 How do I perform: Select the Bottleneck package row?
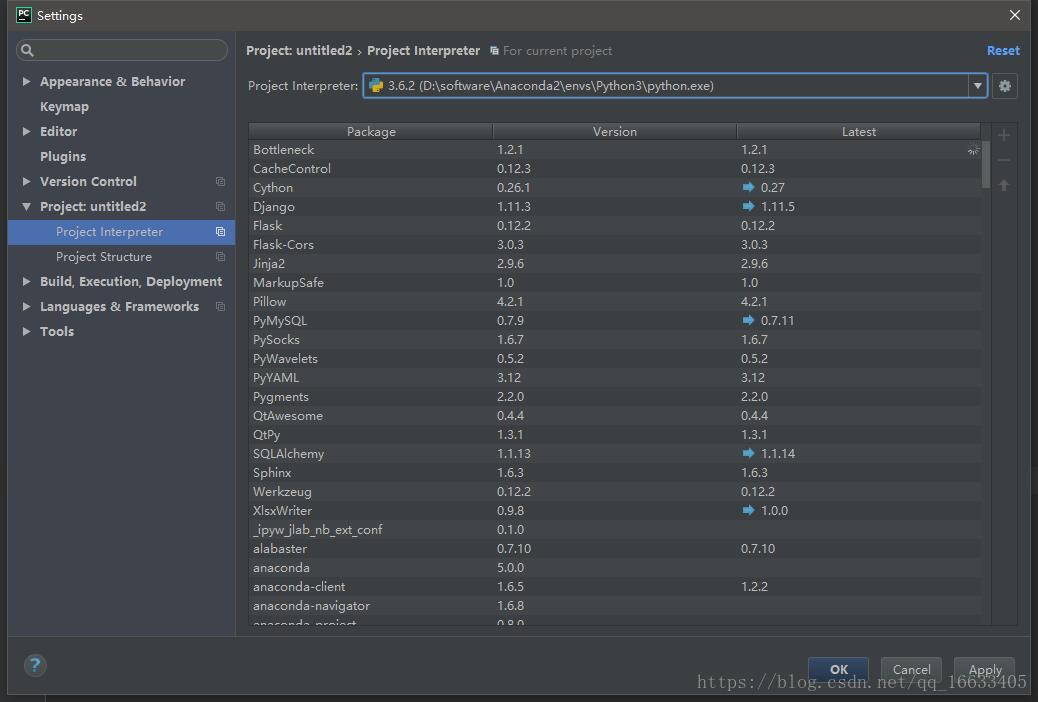click(615, 150)
